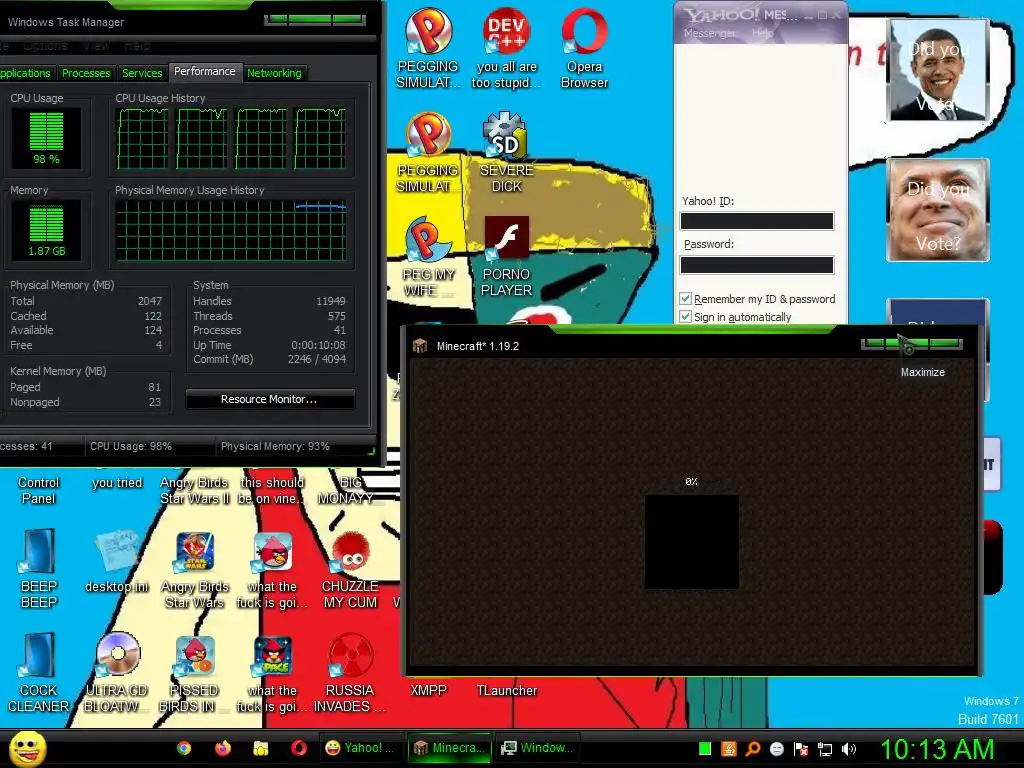Screen dimensions: 1024x768
Task: Click the Minecraft black loading progress box
Action: pos(692,541)
